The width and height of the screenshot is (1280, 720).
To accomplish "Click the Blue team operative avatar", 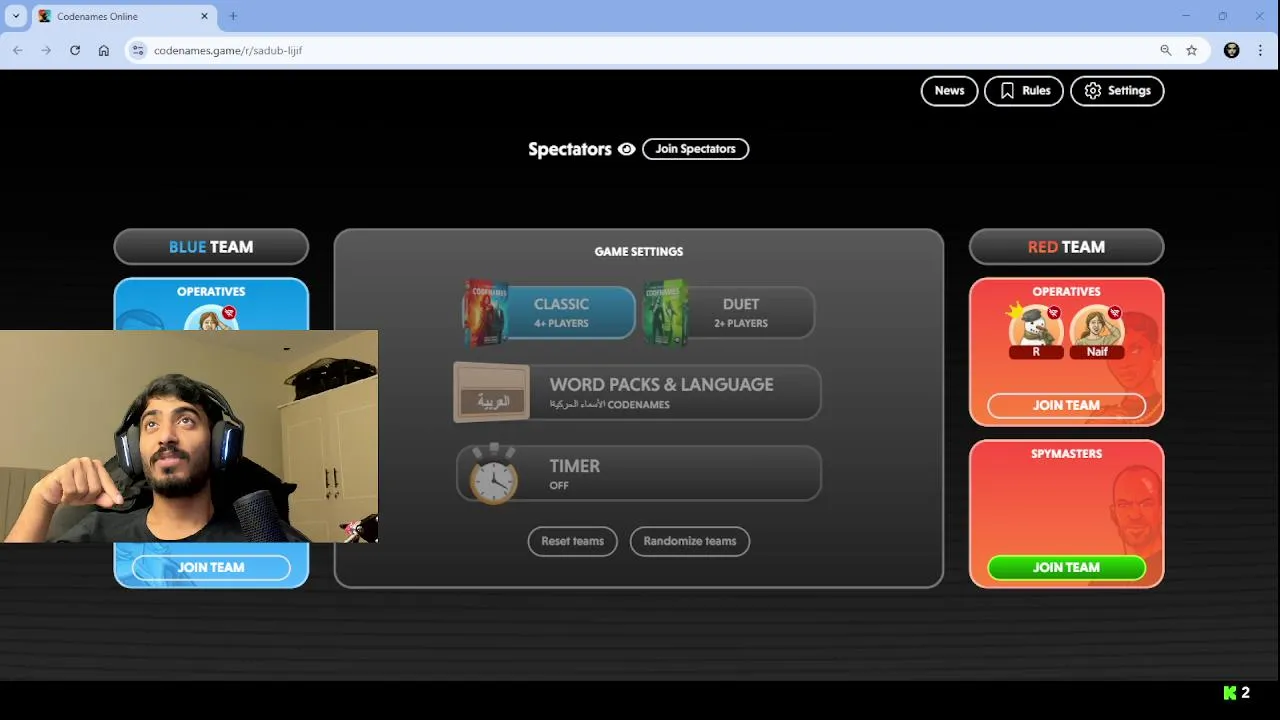I will tap(211, 319).
